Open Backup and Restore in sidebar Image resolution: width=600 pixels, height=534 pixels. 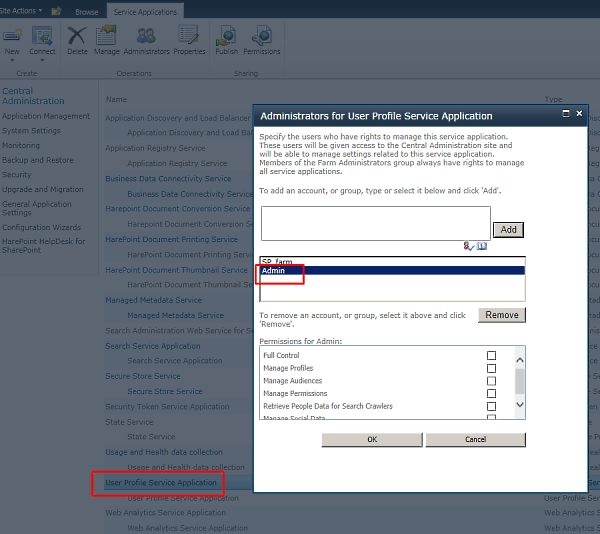click(x=38, y=160)
